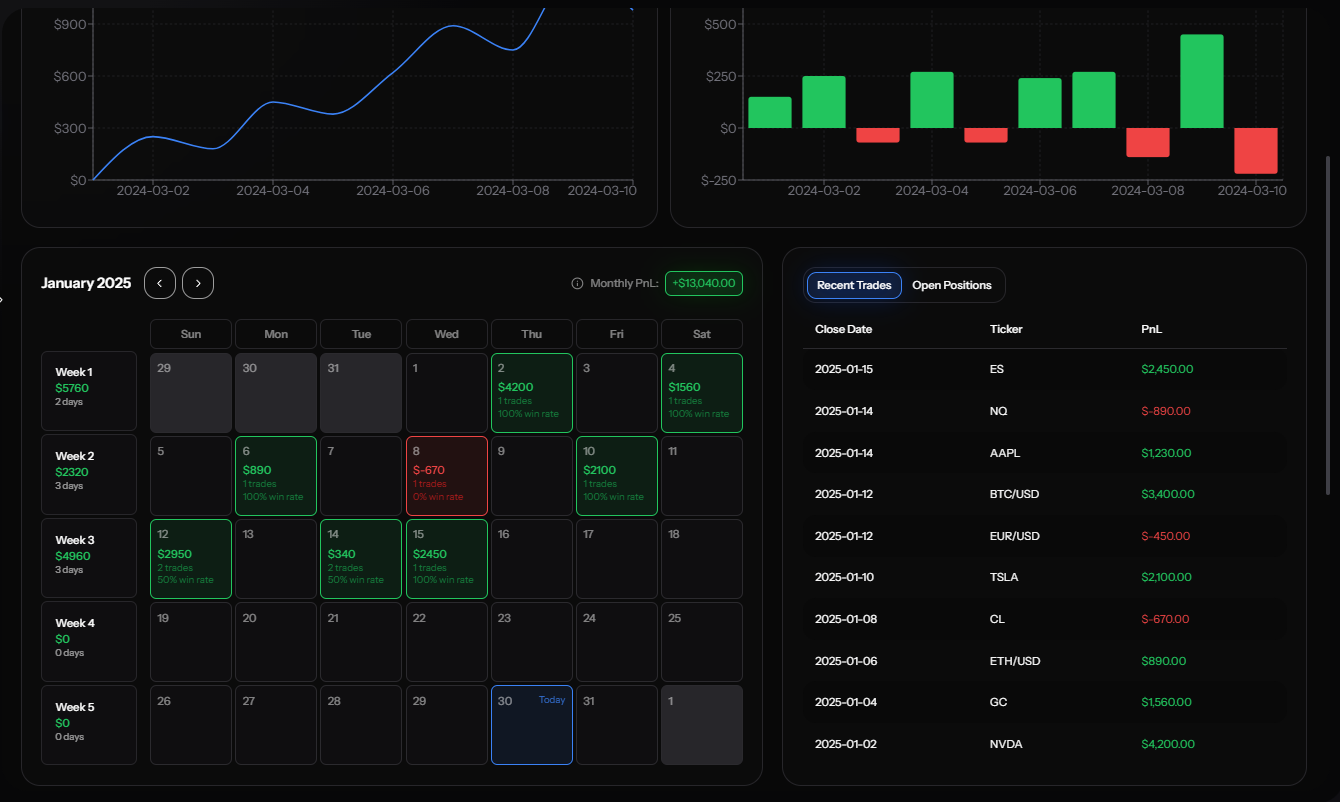Select the Week 3 summary card
The image size is (1340, 802).
pos(88,559)
